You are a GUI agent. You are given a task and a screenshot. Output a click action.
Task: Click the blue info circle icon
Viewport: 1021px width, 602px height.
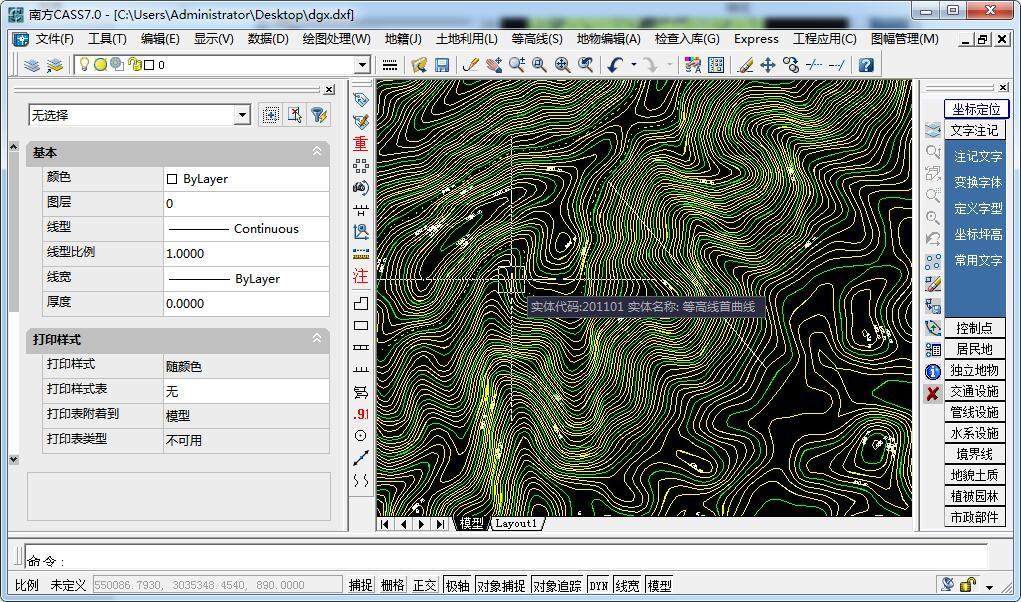click(933, 372)
